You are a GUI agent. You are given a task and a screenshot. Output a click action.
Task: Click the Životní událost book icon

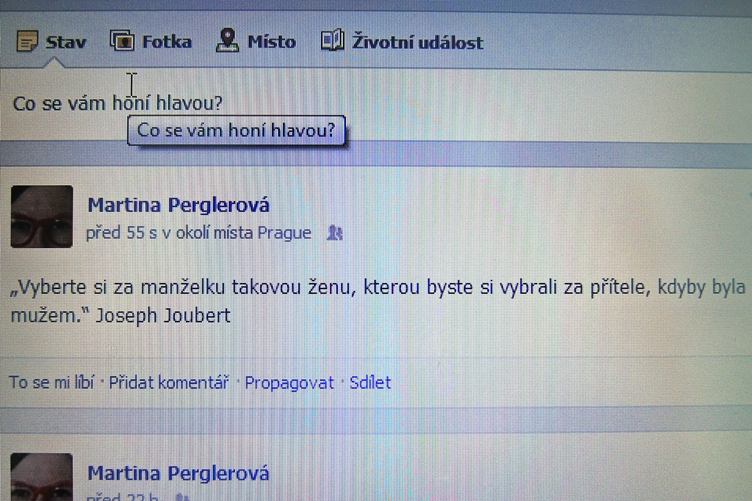[x=332, y=40]
